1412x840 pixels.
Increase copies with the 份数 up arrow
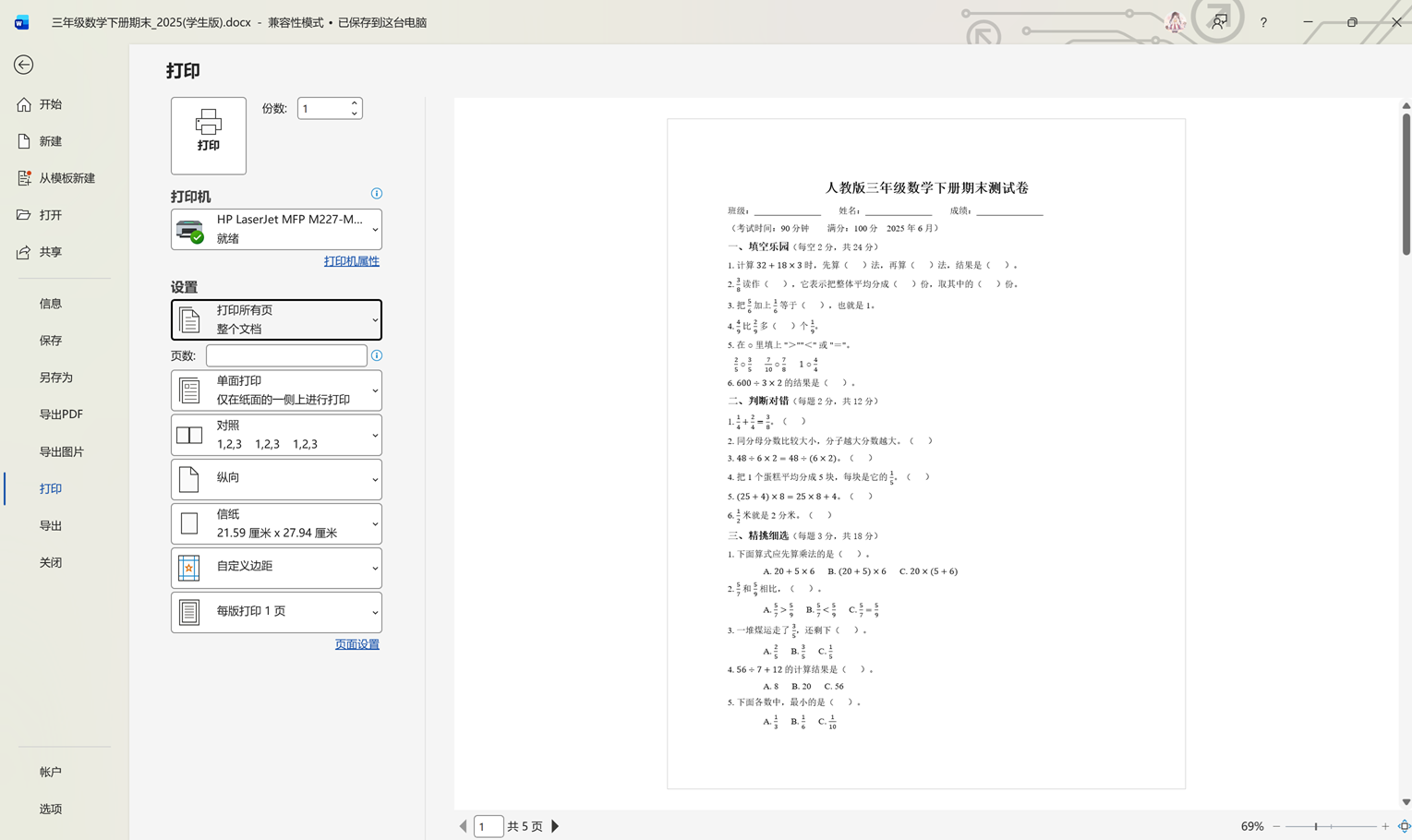[x=354, y=103]
